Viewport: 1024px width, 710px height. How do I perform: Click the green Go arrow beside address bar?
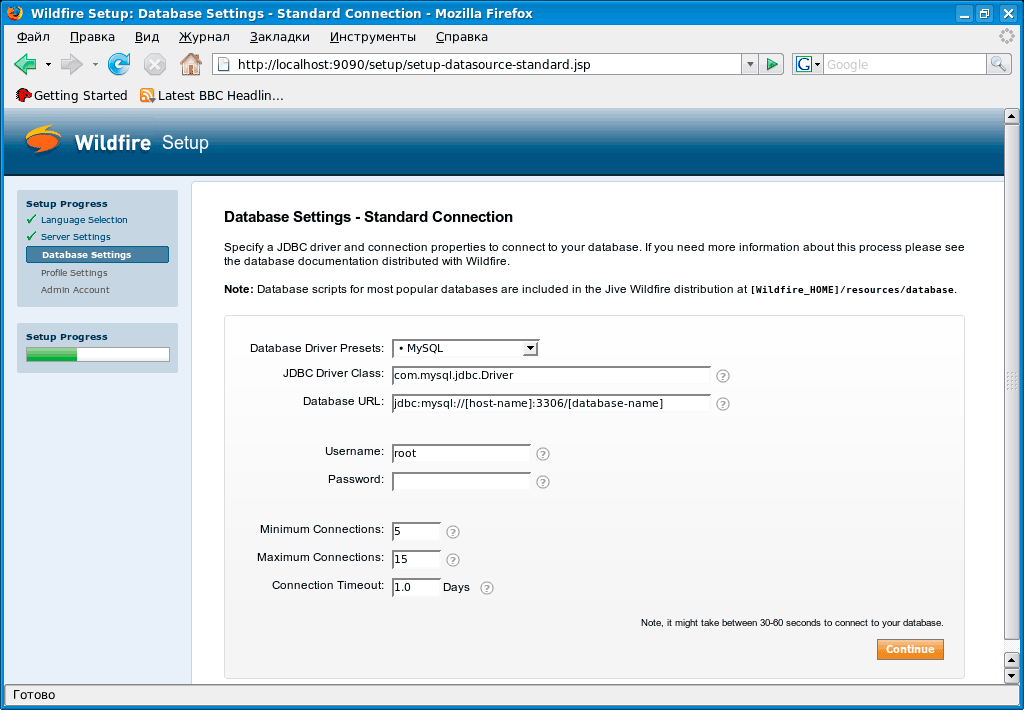tap(772, 64)
